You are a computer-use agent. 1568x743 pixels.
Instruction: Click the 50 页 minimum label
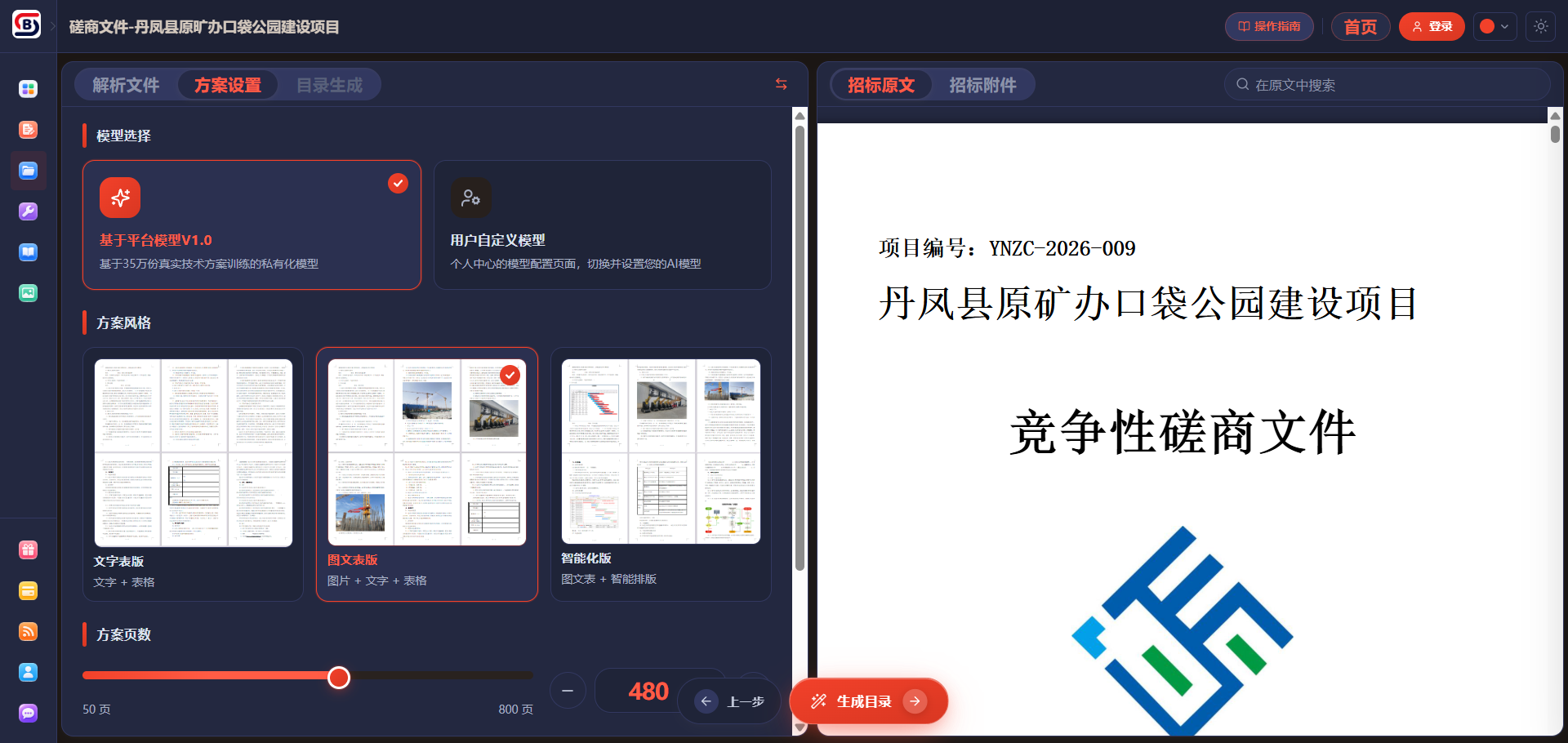click(x=96, y=710)
